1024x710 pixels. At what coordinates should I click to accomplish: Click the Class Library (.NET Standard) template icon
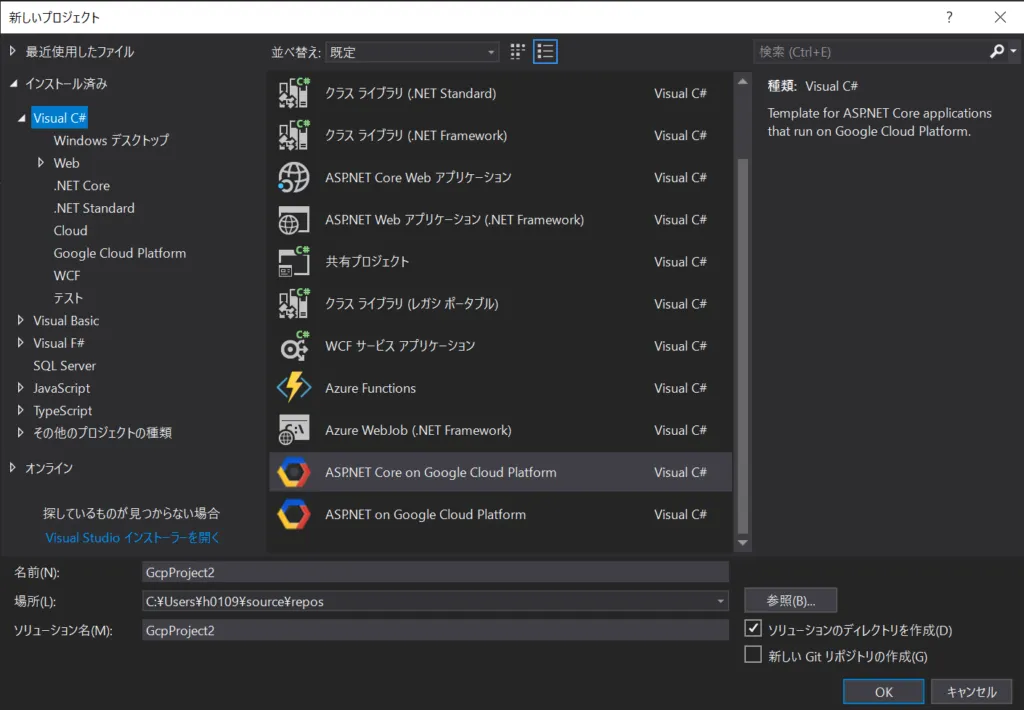[294, 93]
